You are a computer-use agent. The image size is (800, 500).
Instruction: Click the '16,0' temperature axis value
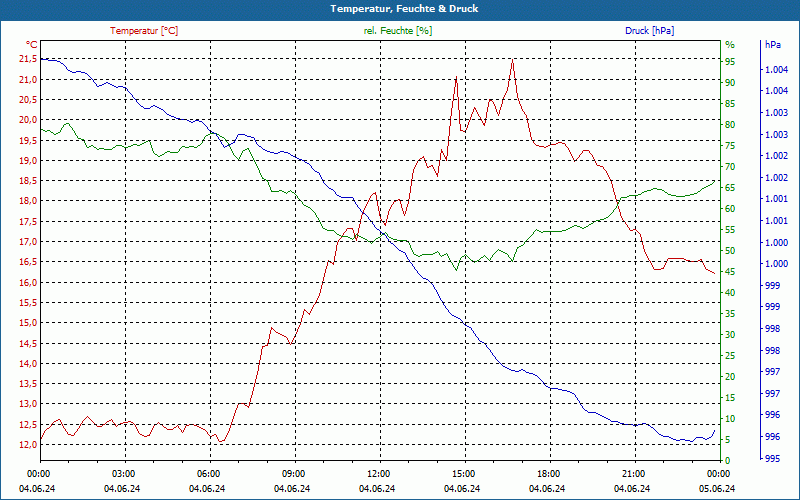pyautogui.click(x=28, y=282)
